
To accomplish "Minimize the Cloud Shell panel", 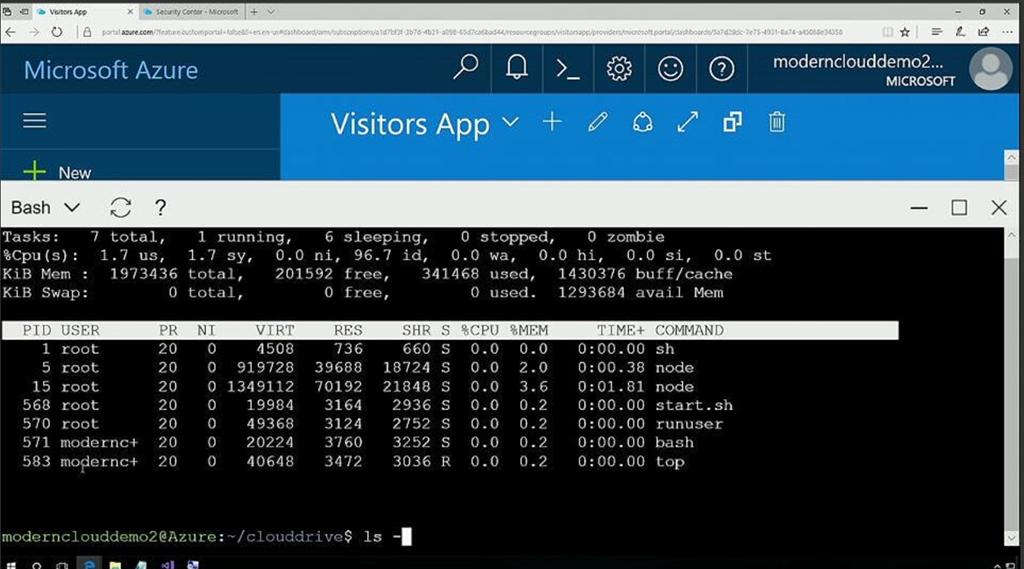I will (919, 208).
